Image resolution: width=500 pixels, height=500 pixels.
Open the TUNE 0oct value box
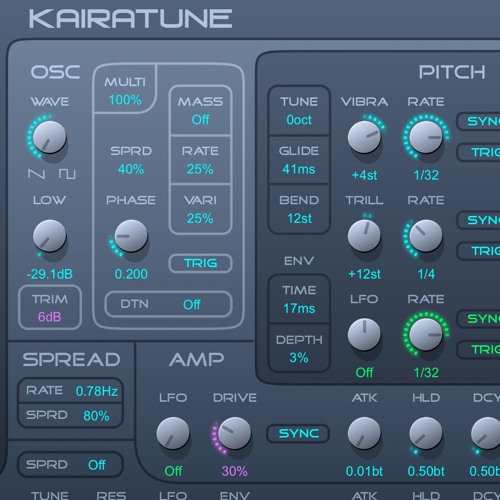point(299,111)
